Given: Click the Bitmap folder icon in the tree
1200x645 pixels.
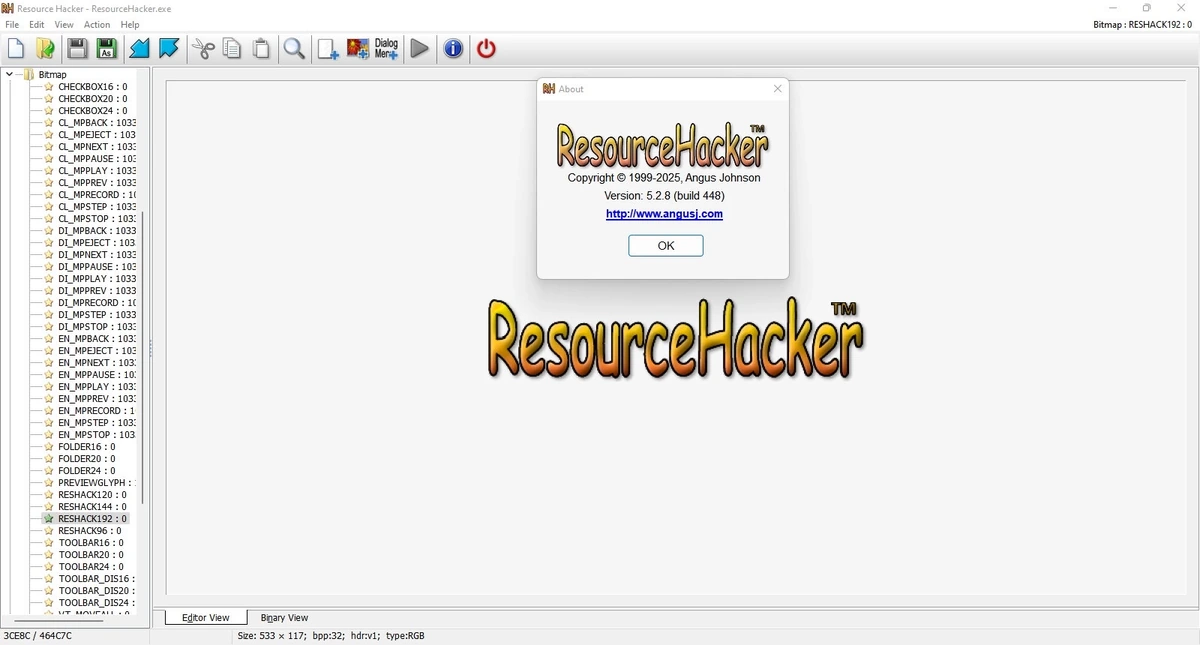Looking at the screenshot, I should pos(29,75).
